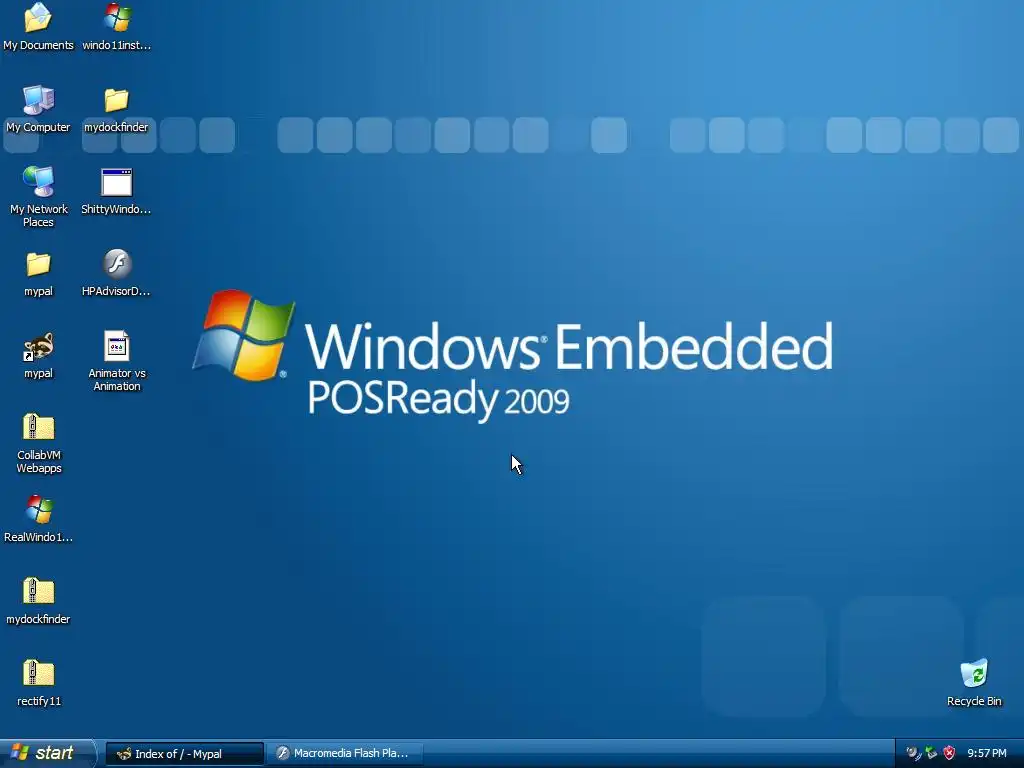Click the Start button
The height and width of the screenshot is (768, 1024).
(x=47, y=753)
